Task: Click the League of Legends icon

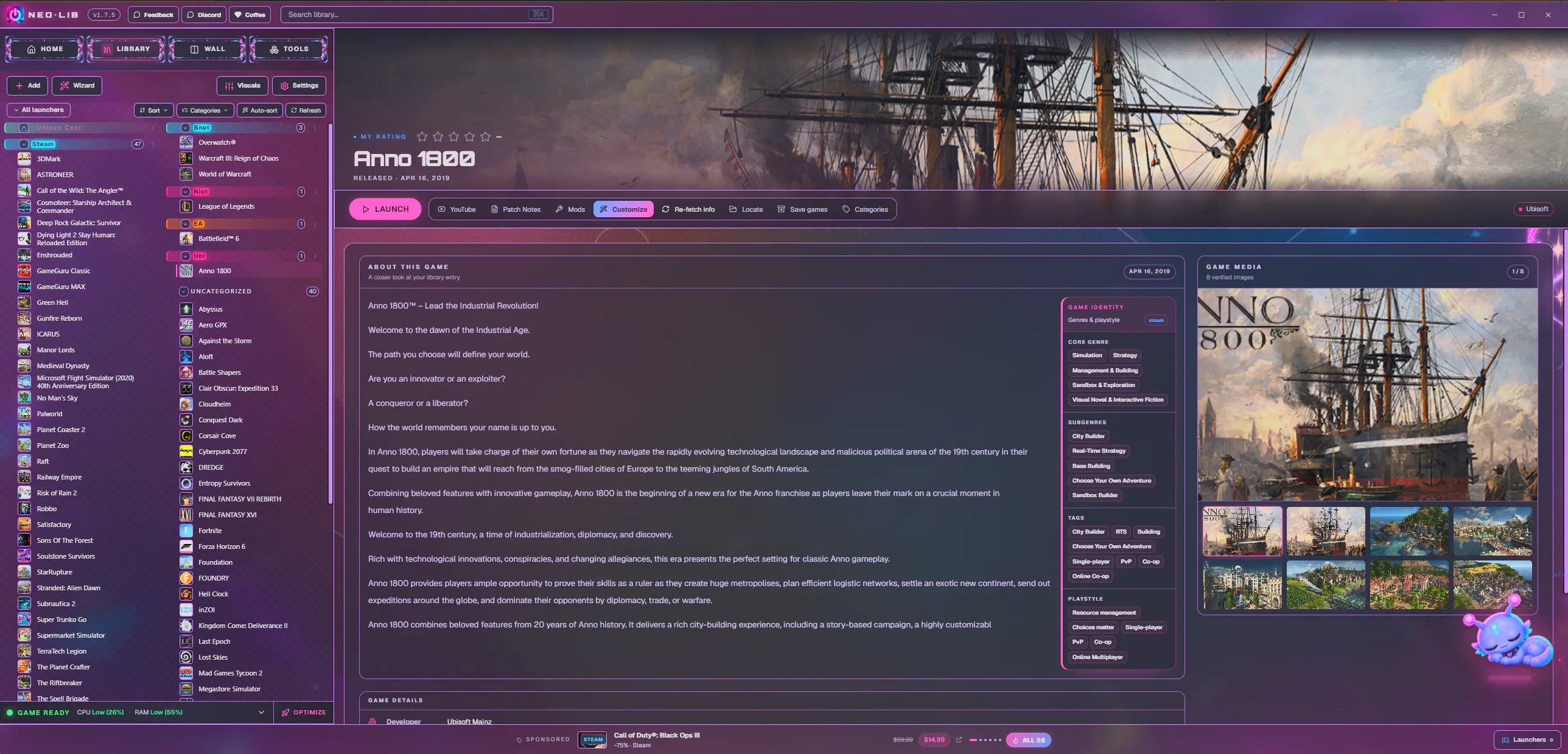Action: click(186, 206)
